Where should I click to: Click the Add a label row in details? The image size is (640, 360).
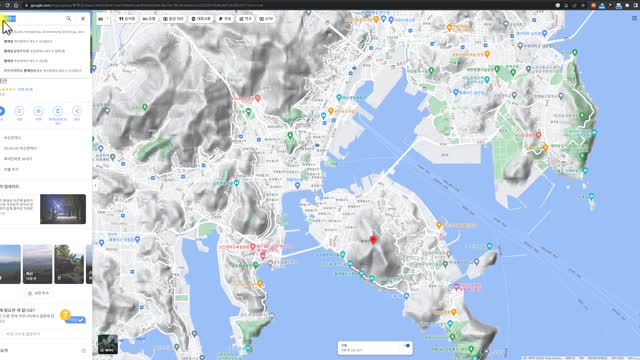pos(44,169)
